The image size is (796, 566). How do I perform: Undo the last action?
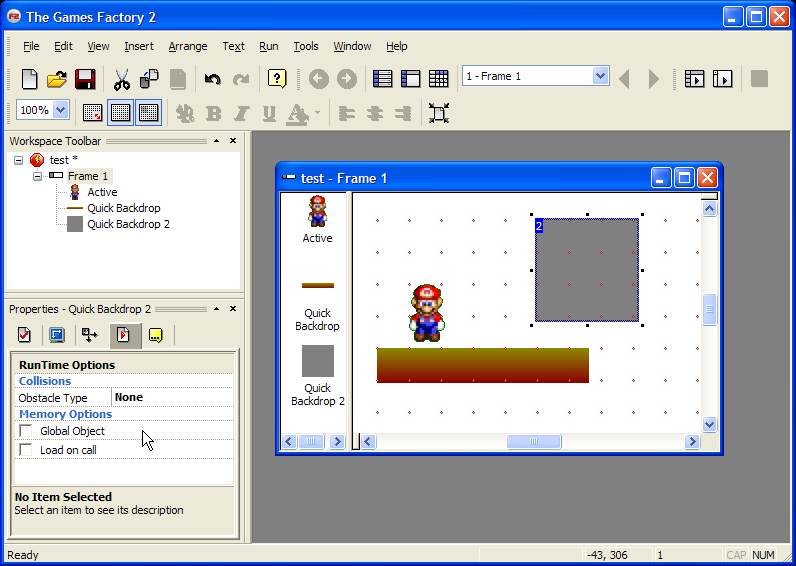(213, 79)
